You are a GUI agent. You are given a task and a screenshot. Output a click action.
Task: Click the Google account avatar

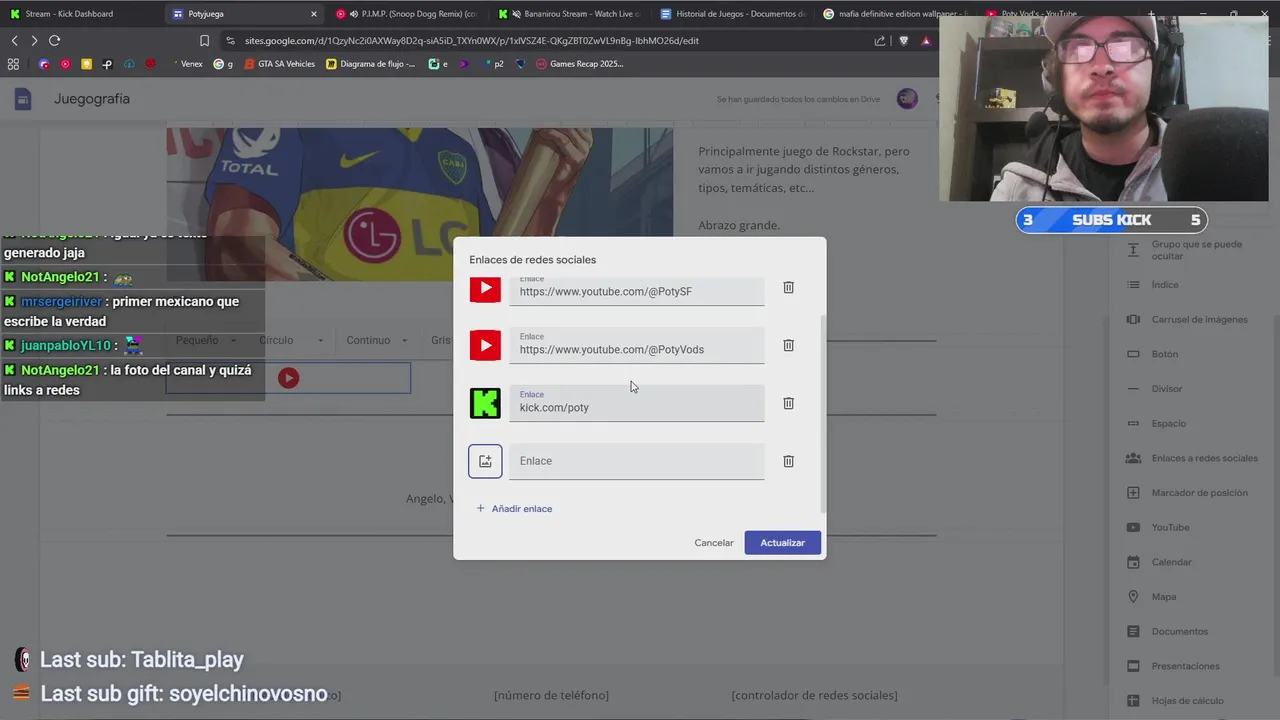coord(907,98)
